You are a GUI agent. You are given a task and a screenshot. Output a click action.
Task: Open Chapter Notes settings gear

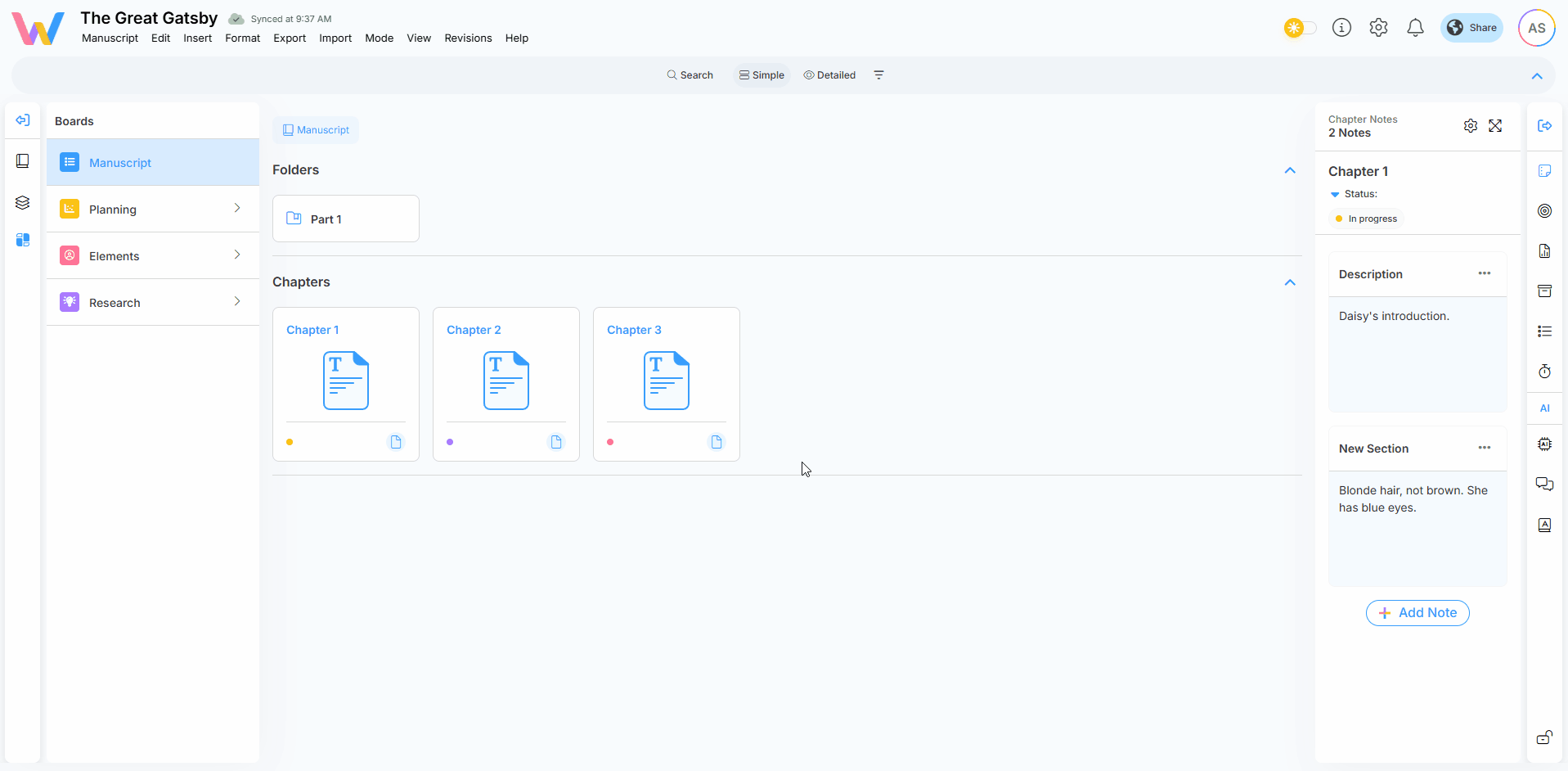1470,126
